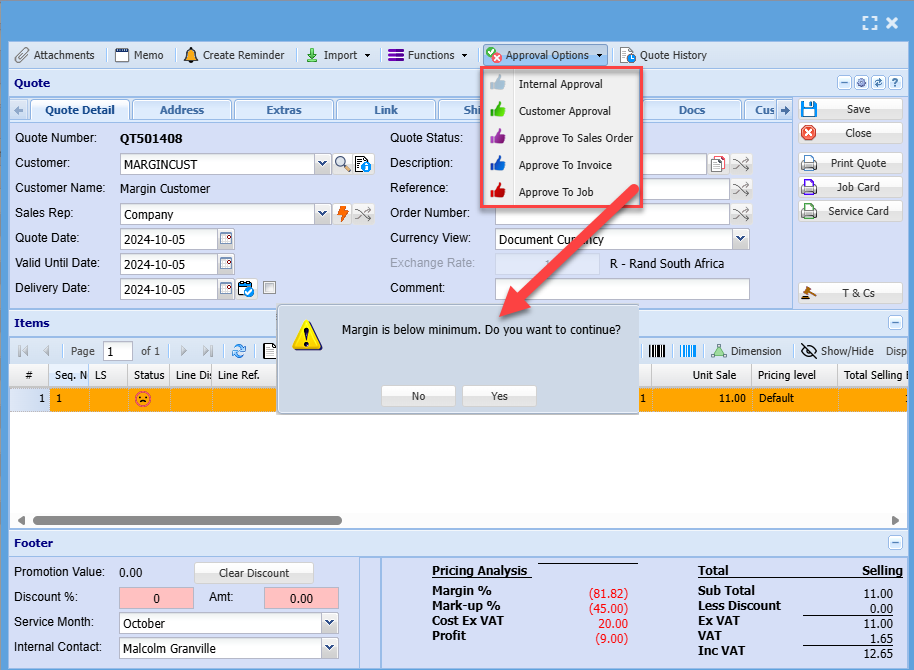
Task: Click the shuffle icon beside Order Number
Action: pos(741,214)
